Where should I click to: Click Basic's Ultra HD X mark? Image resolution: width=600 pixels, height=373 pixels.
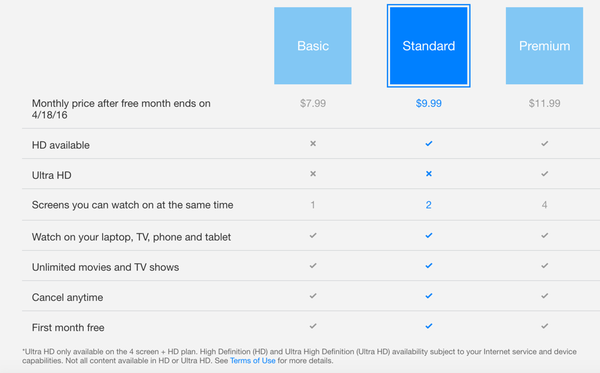tap(313, 174)
